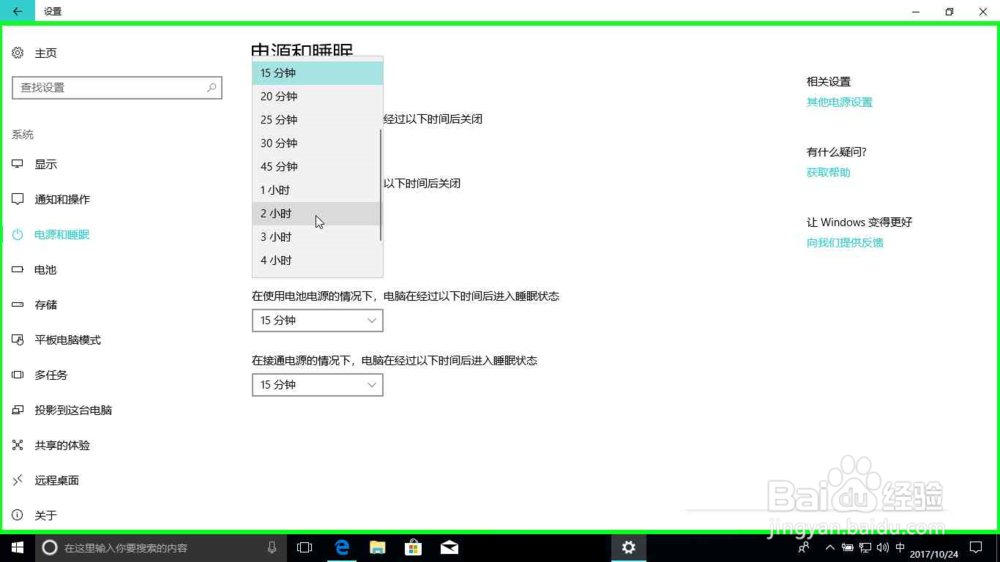Select 3 小时 in the dropdown list

tap(318, 237)
